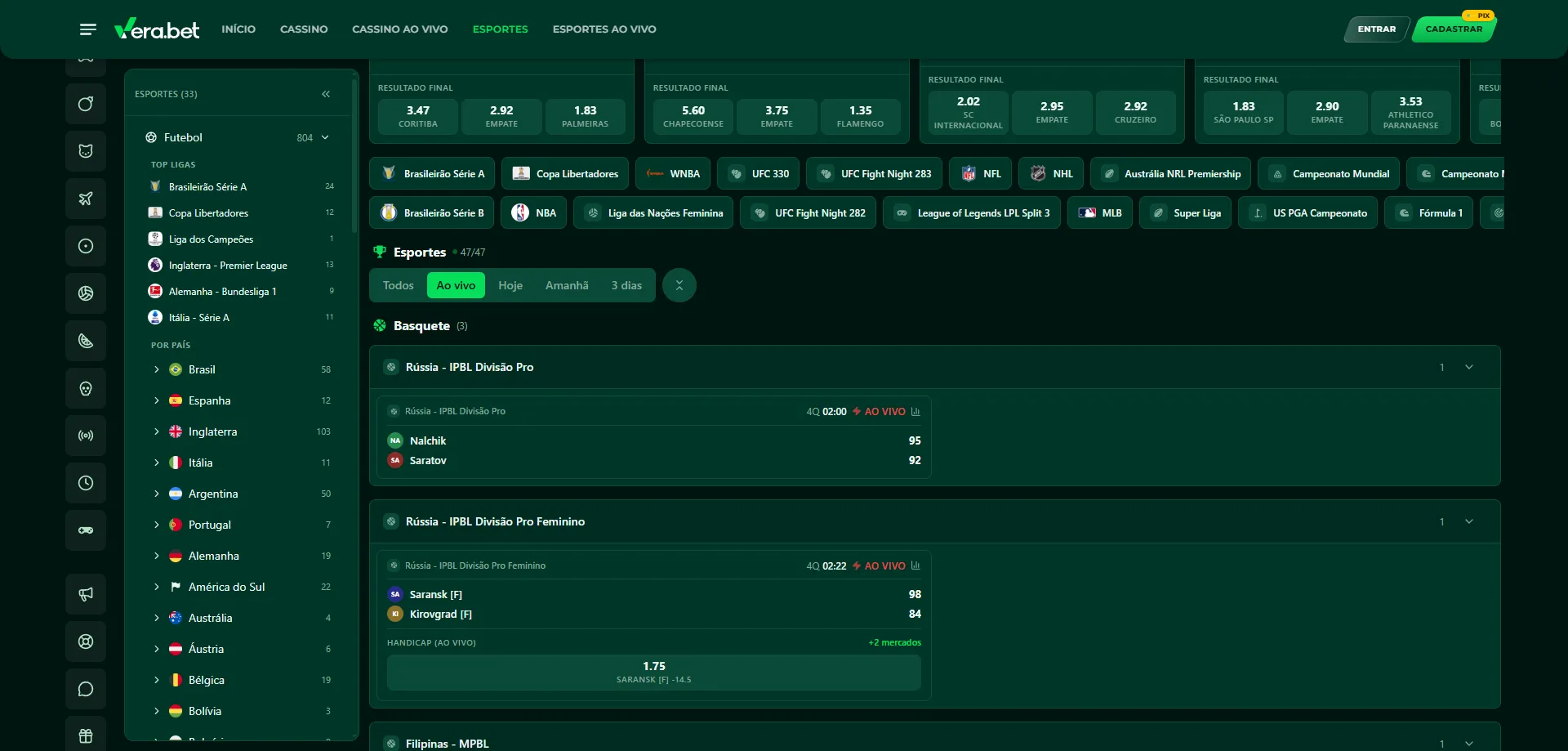
Task: Click the round collapse-all button beside filters
Action: pyautogui.click(x=679, y=285)
